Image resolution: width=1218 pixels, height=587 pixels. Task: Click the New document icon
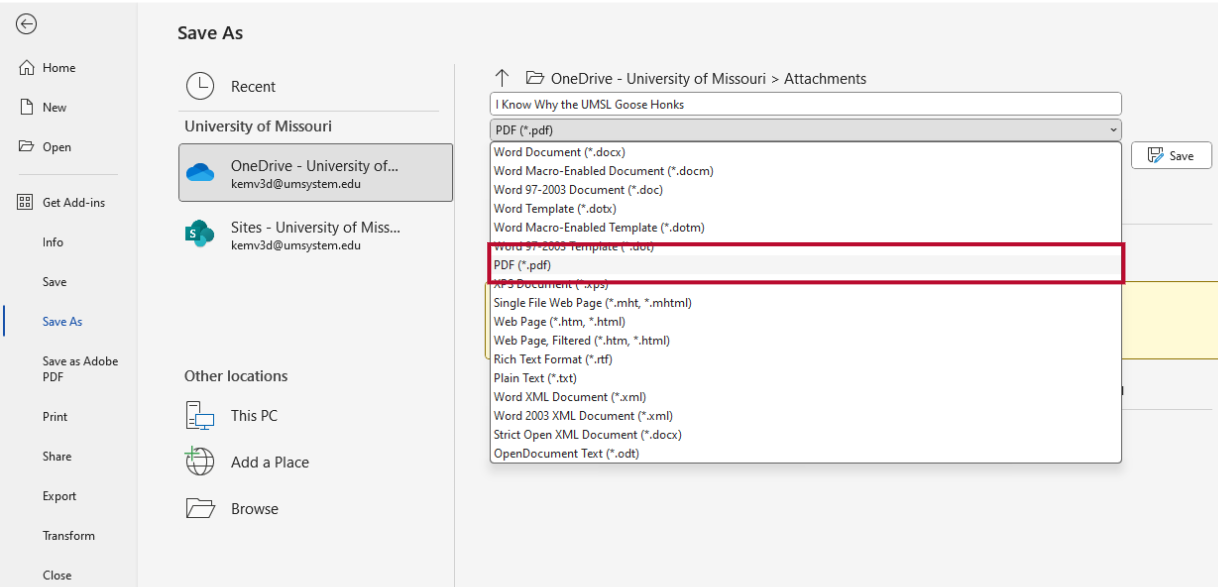[27, 107]
